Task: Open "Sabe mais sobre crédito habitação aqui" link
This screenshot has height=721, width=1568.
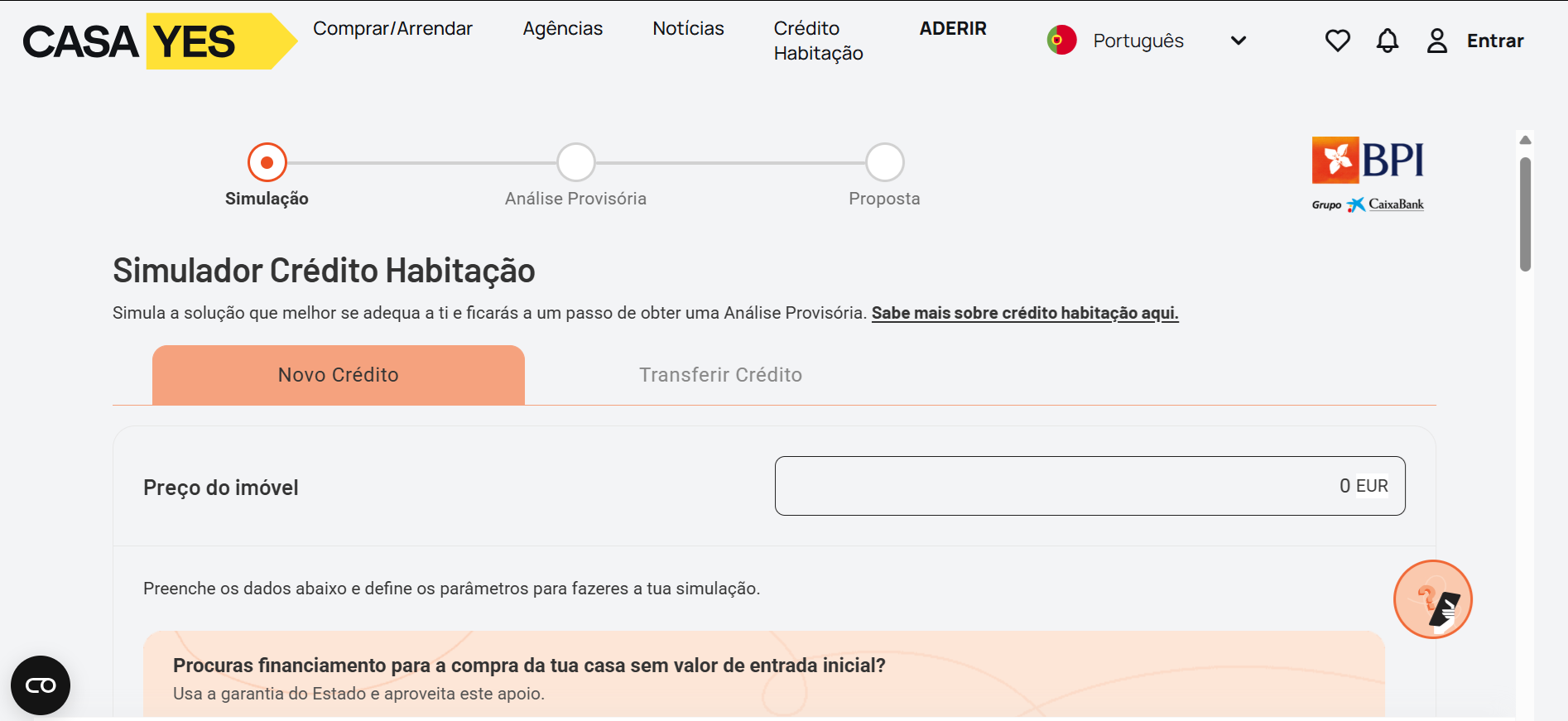Action: pyautogui.click(x=1025, y=313)
